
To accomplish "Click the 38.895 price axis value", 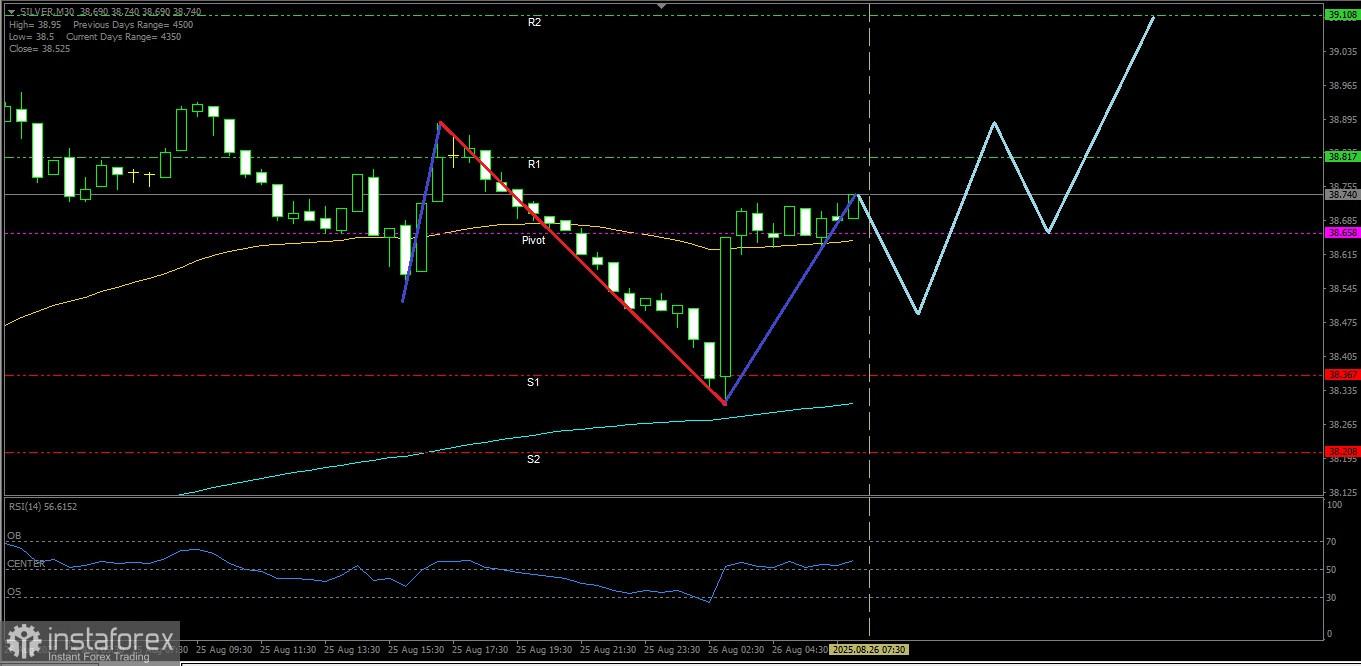I will pyautogui.click(x=1342, y=119).
